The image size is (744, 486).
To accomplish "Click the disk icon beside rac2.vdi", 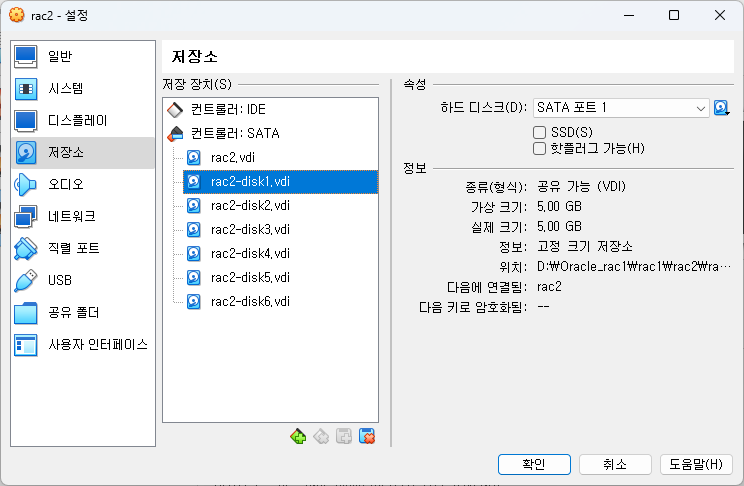I will tap(194, 158).
